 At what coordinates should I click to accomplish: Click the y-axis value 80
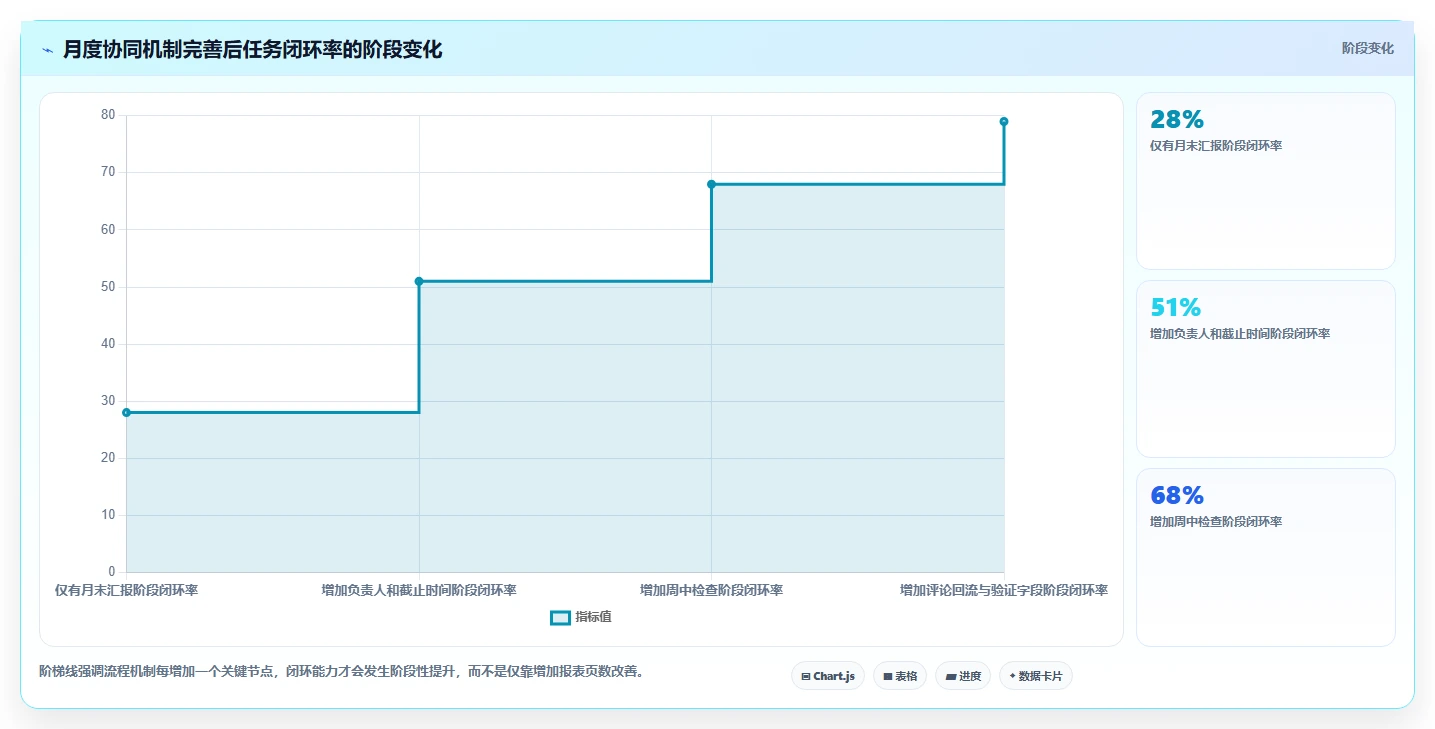pyautogui.click(x=108, y=115)
